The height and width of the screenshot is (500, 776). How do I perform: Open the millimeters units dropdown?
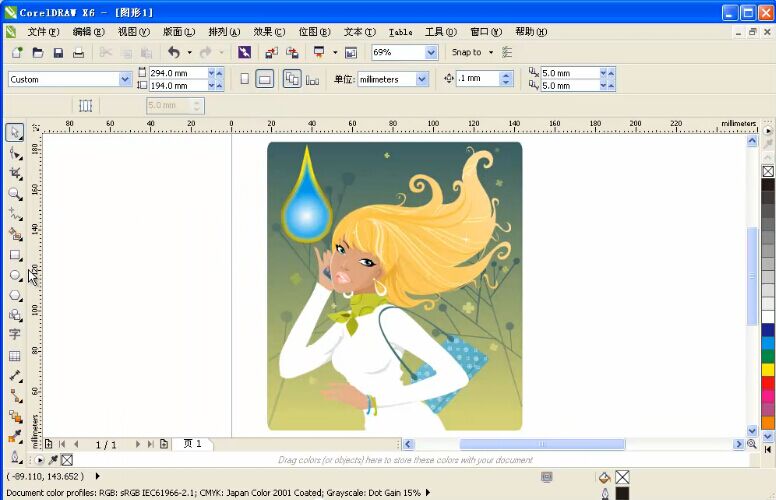[x=422, y=79]
